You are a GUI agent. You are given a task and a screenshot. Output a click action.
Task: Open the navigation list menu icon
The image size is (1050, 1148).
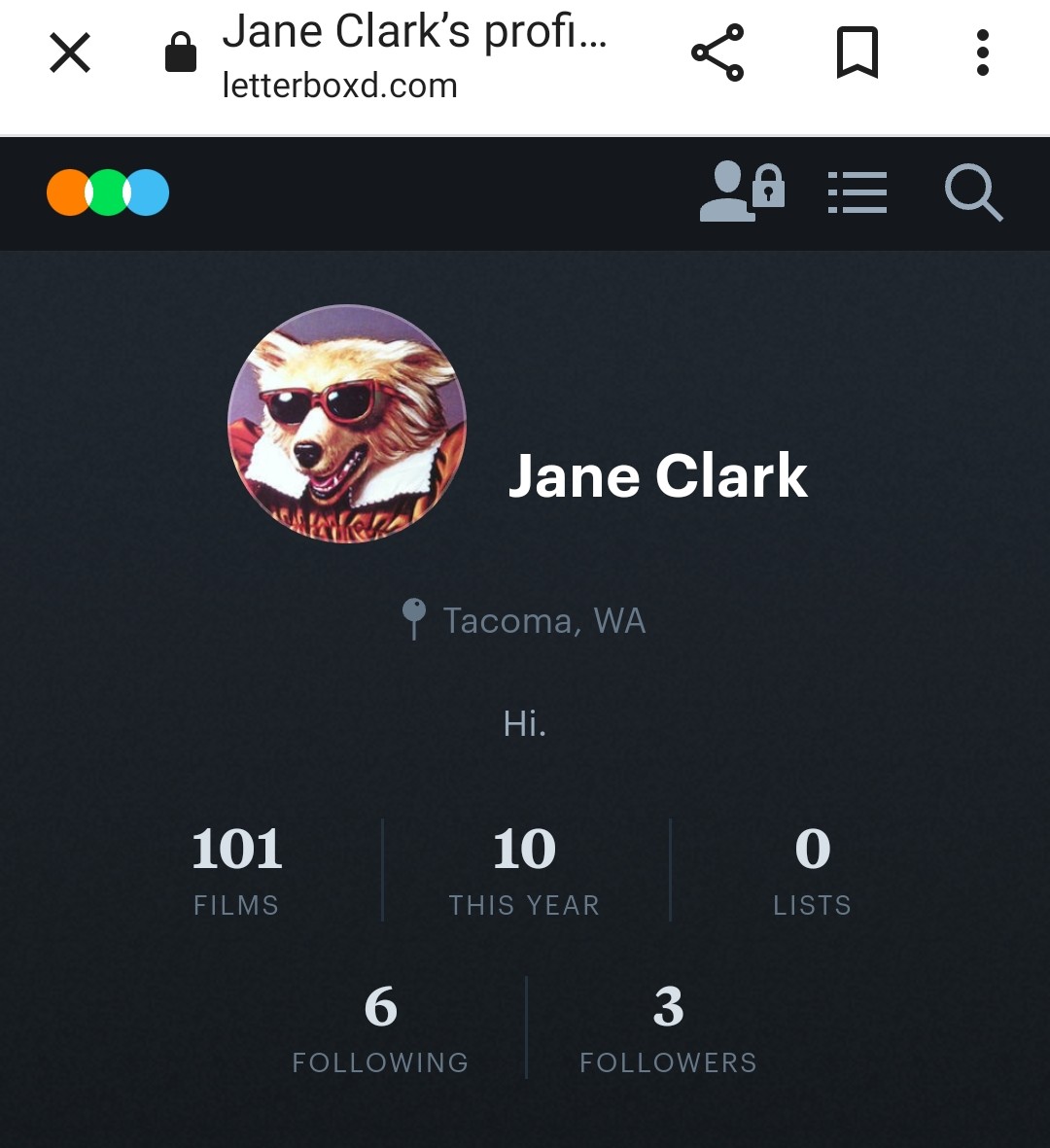point(857,192)
